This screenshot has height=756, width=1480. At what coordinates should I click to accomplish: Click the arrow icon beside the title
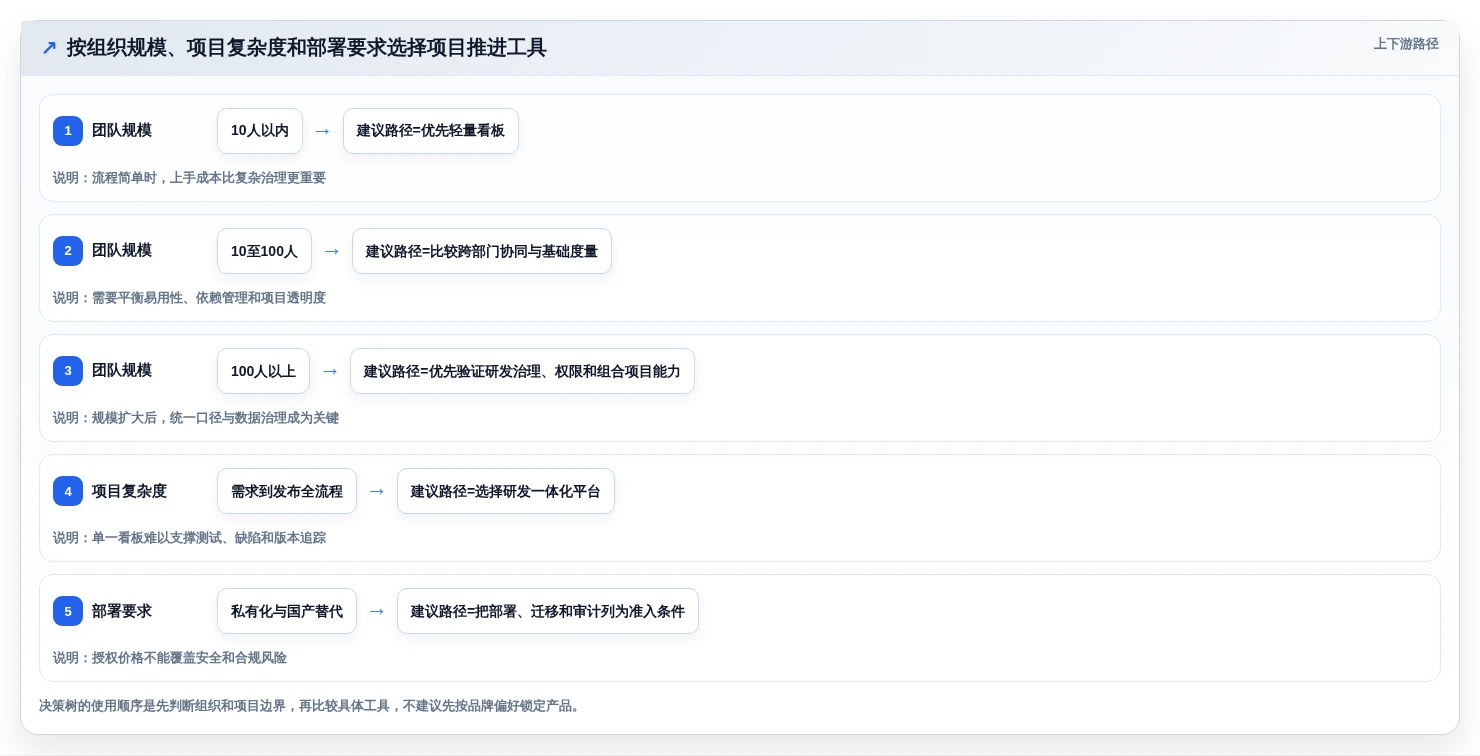49,48
